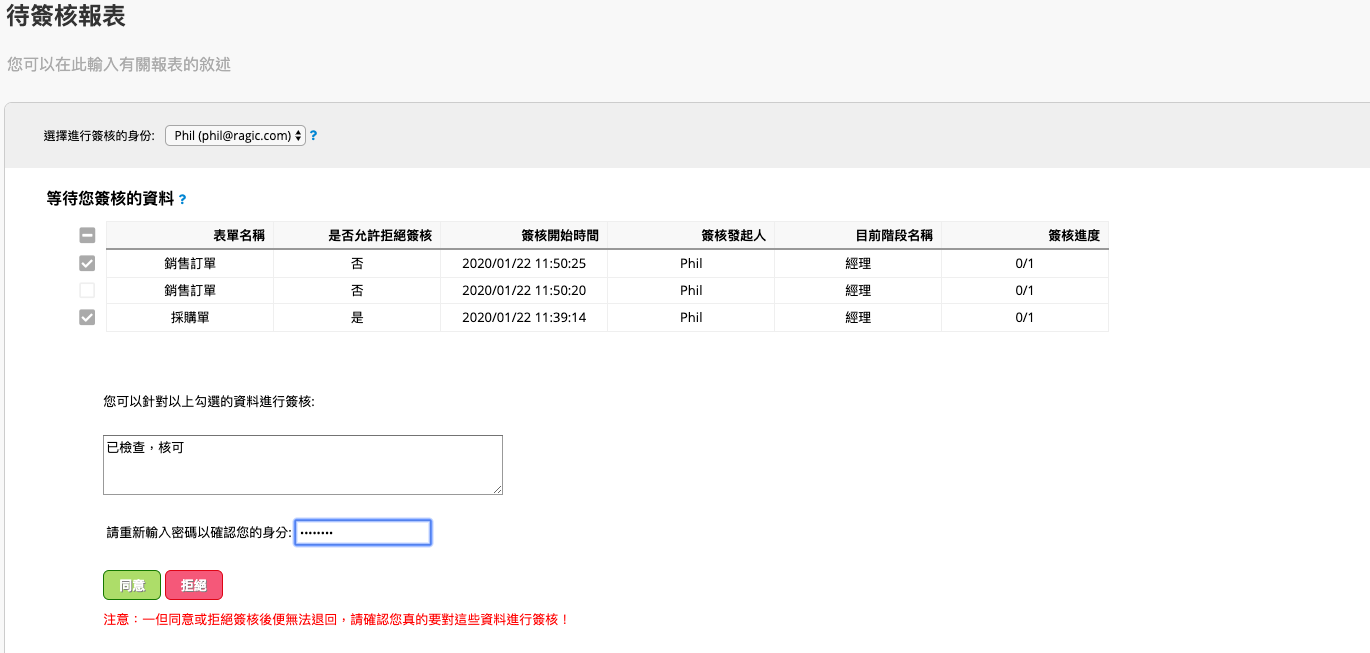Viewport: 1370px width, 653px height.
Task: Uncheck the 銷售訂單 row started at 11:50:25
Action: coord(87,264)
